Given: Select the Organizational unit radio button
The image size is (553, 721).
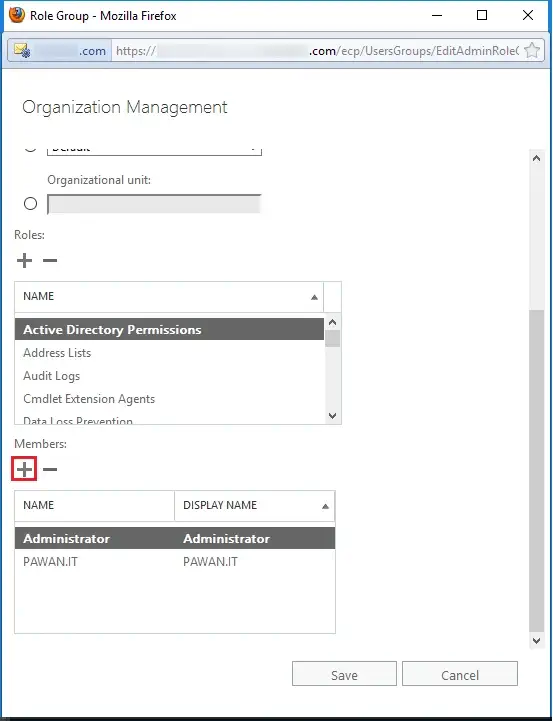Looking at the screenshot, I should pyautogui.click(x=30, y=203).
